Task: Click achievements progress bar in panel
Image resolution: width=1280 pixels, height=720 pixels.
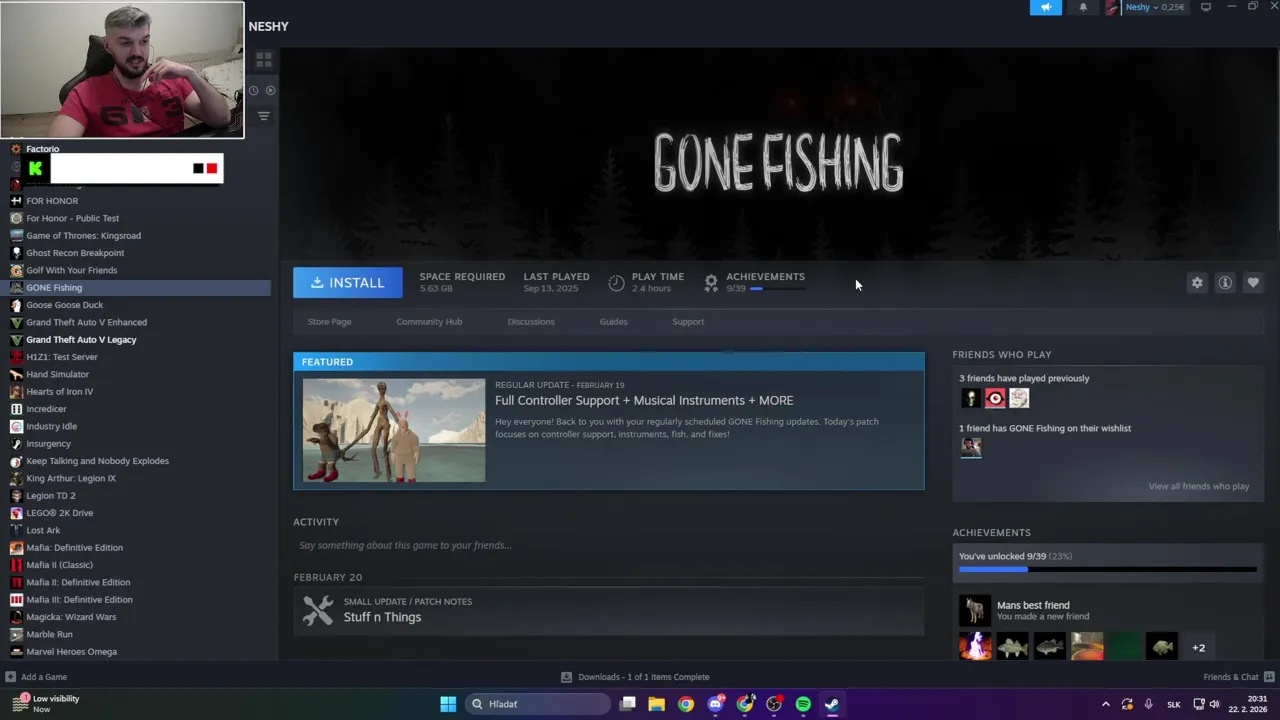Action: 1108,570
